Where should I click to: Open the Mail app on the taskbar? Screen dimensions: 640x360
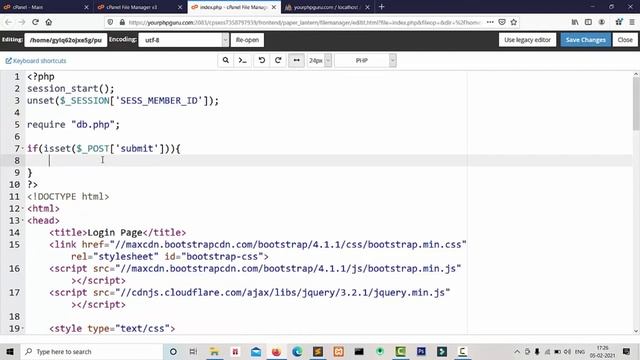[256, 351]
